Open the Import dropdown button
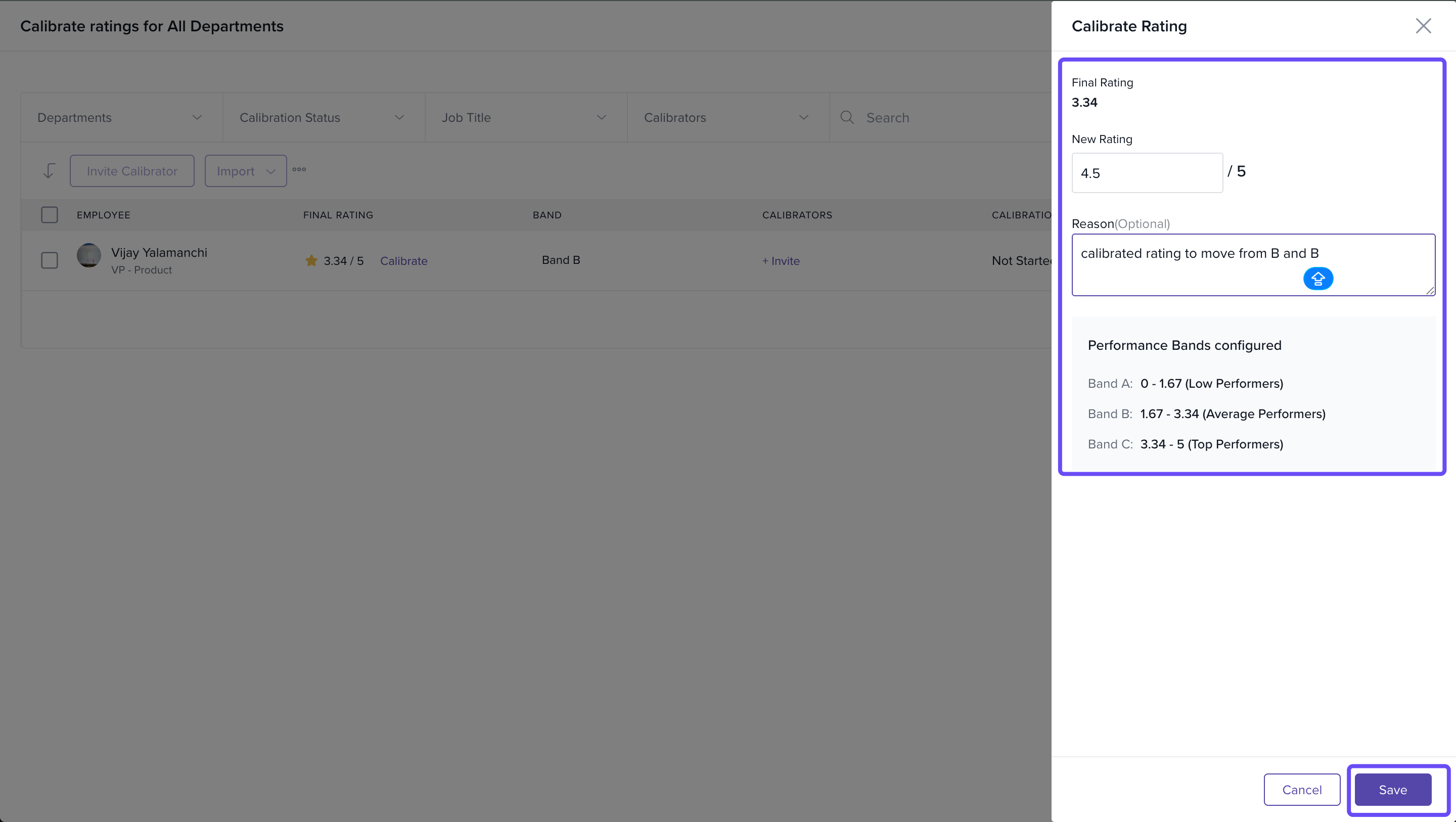1456x822 pixels. [x=245, y=171]
